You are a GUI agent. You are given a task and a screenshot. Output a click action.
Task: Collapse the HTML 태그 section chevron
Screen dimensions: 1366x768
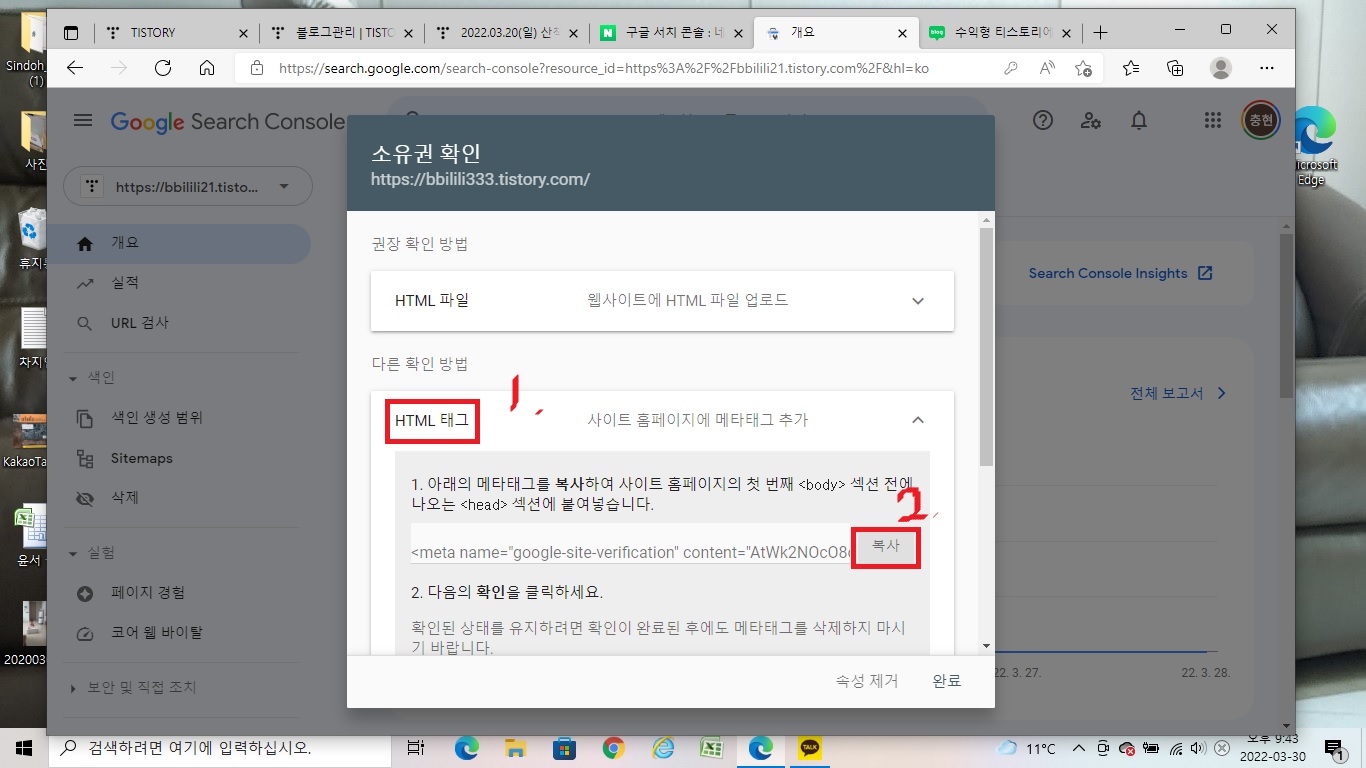click(918, 420)
